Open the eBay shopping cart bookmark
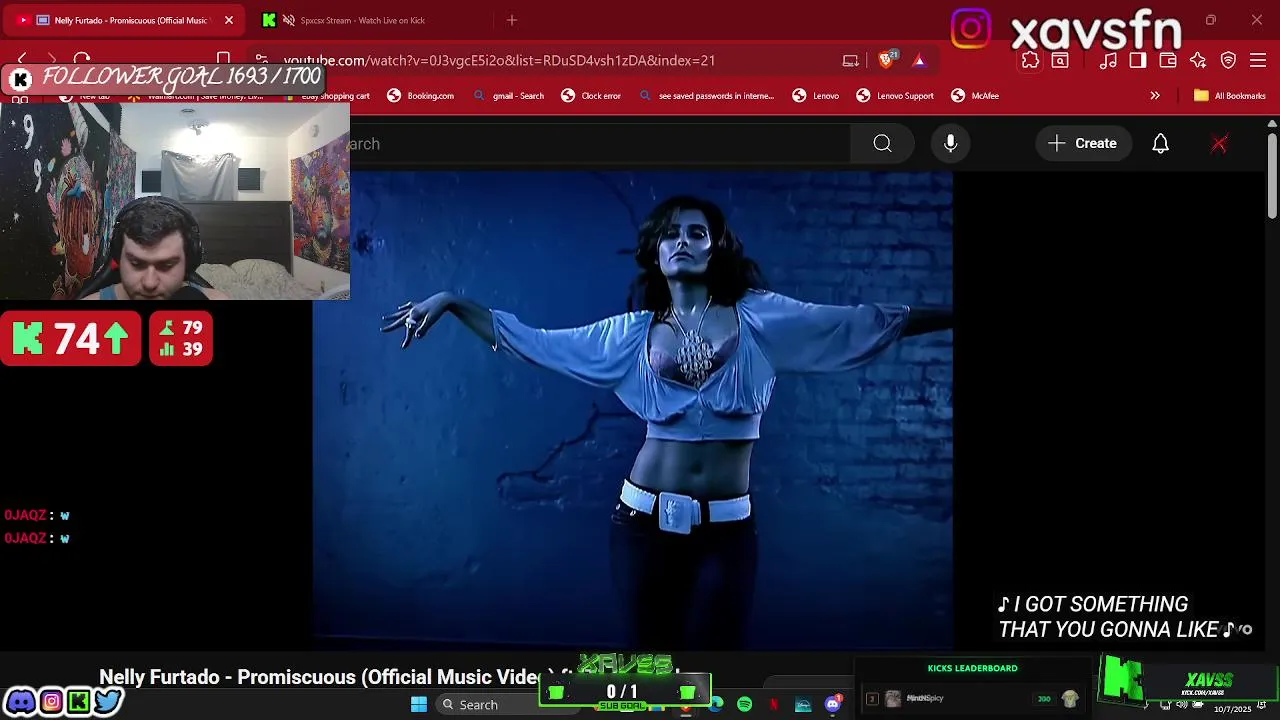This screenshot has width=1280, height=720. [326, 96]
